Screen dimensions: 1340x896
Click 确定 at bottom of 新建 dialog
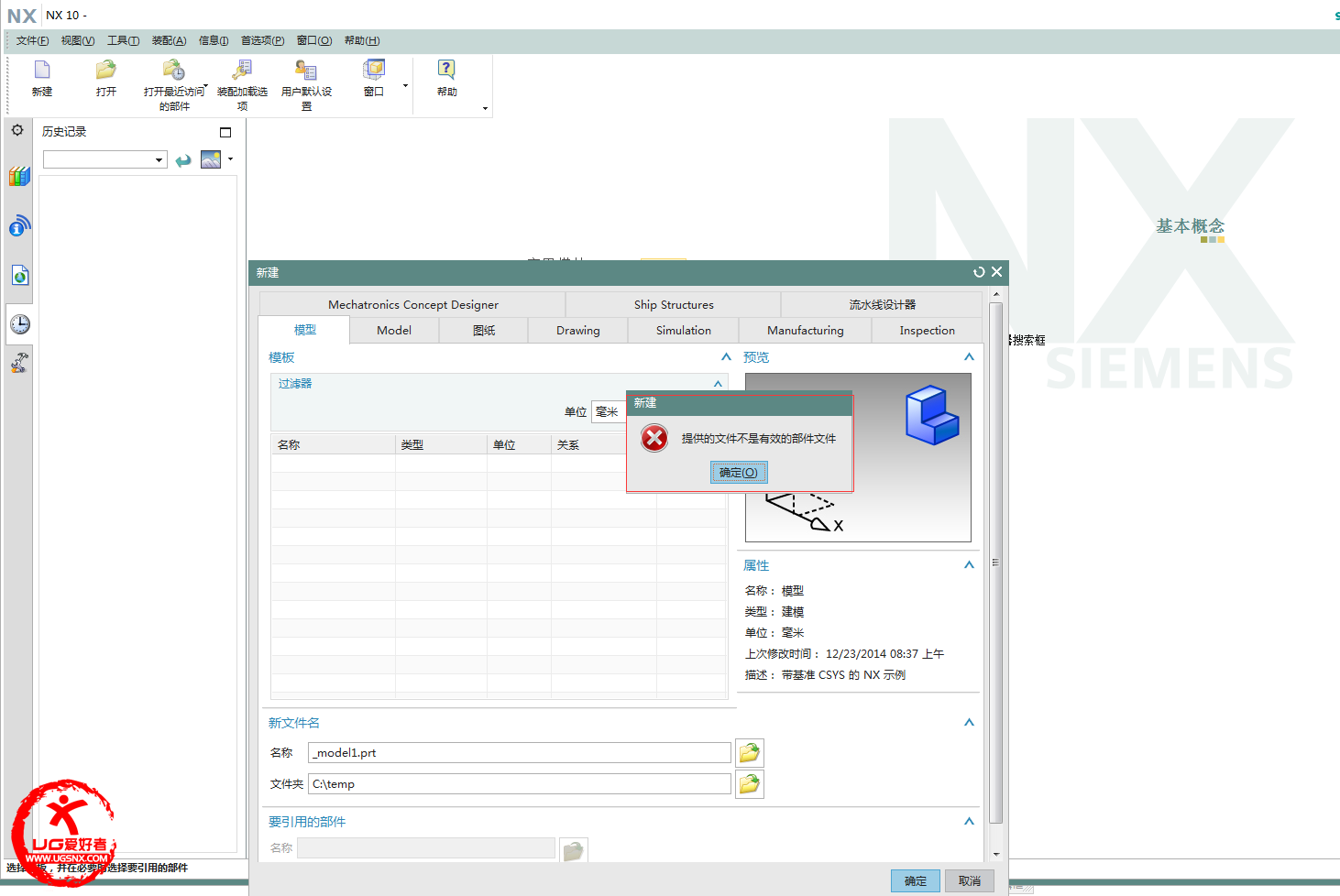[x=916, y=880]
